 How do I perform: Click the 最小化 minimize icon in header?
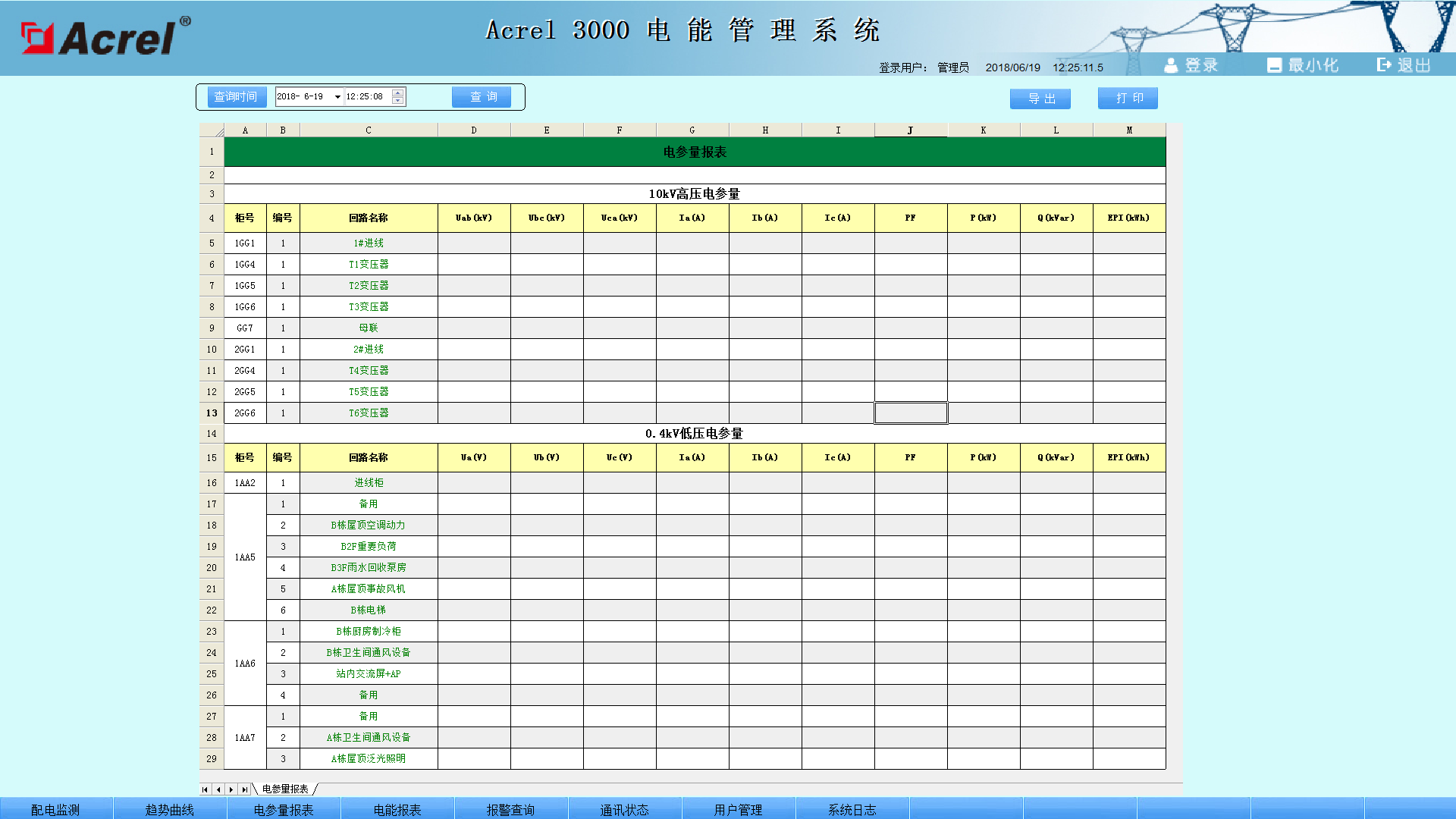coord(1274,66)
